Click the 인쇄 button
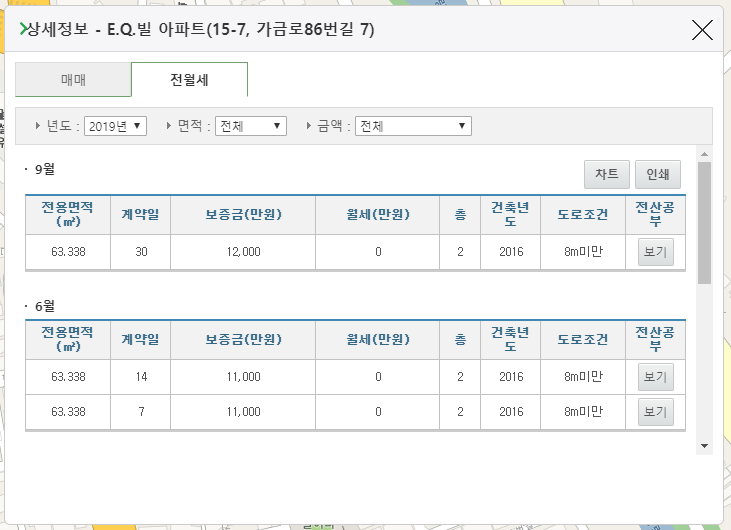Screen dimensions: 731x530 [x=658, y=174]
